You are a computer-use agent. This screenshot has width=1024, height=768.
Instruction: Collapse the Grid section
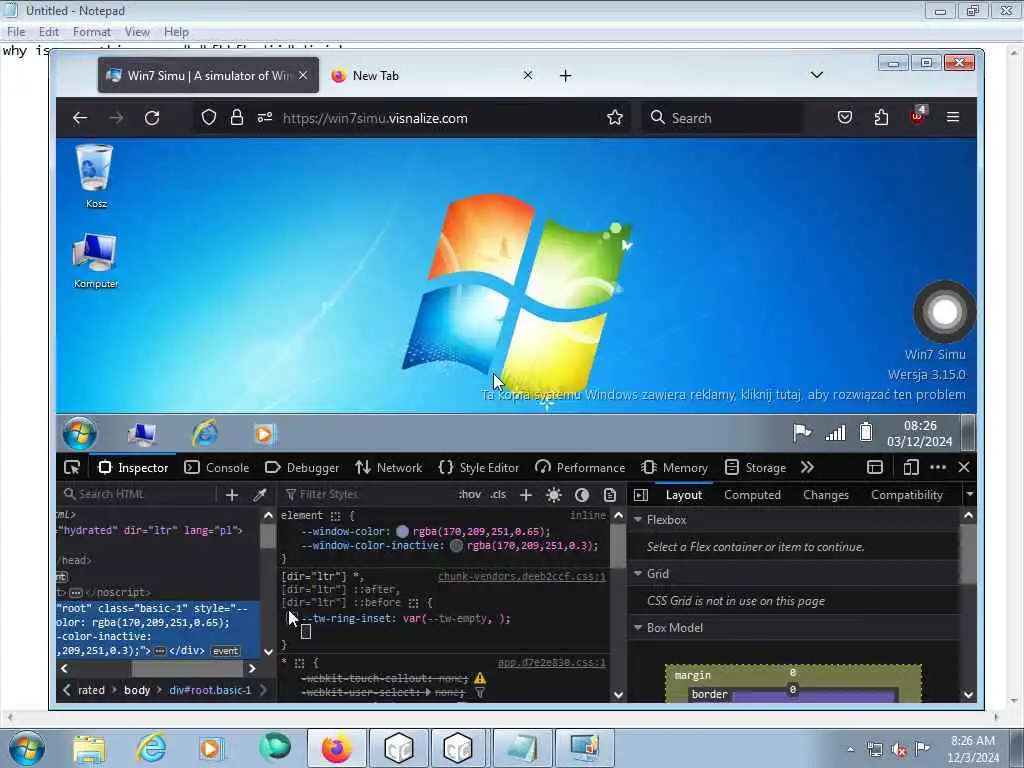coord(639,573)
